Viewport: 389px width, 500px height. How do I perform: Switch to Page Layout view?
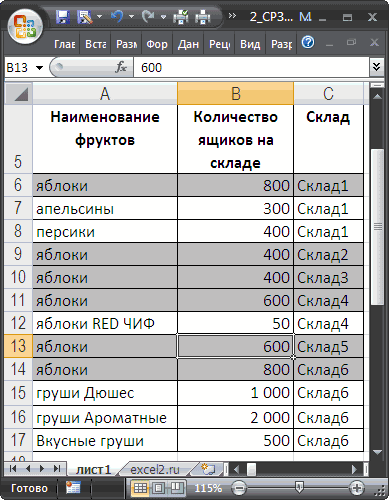point(158,488)
